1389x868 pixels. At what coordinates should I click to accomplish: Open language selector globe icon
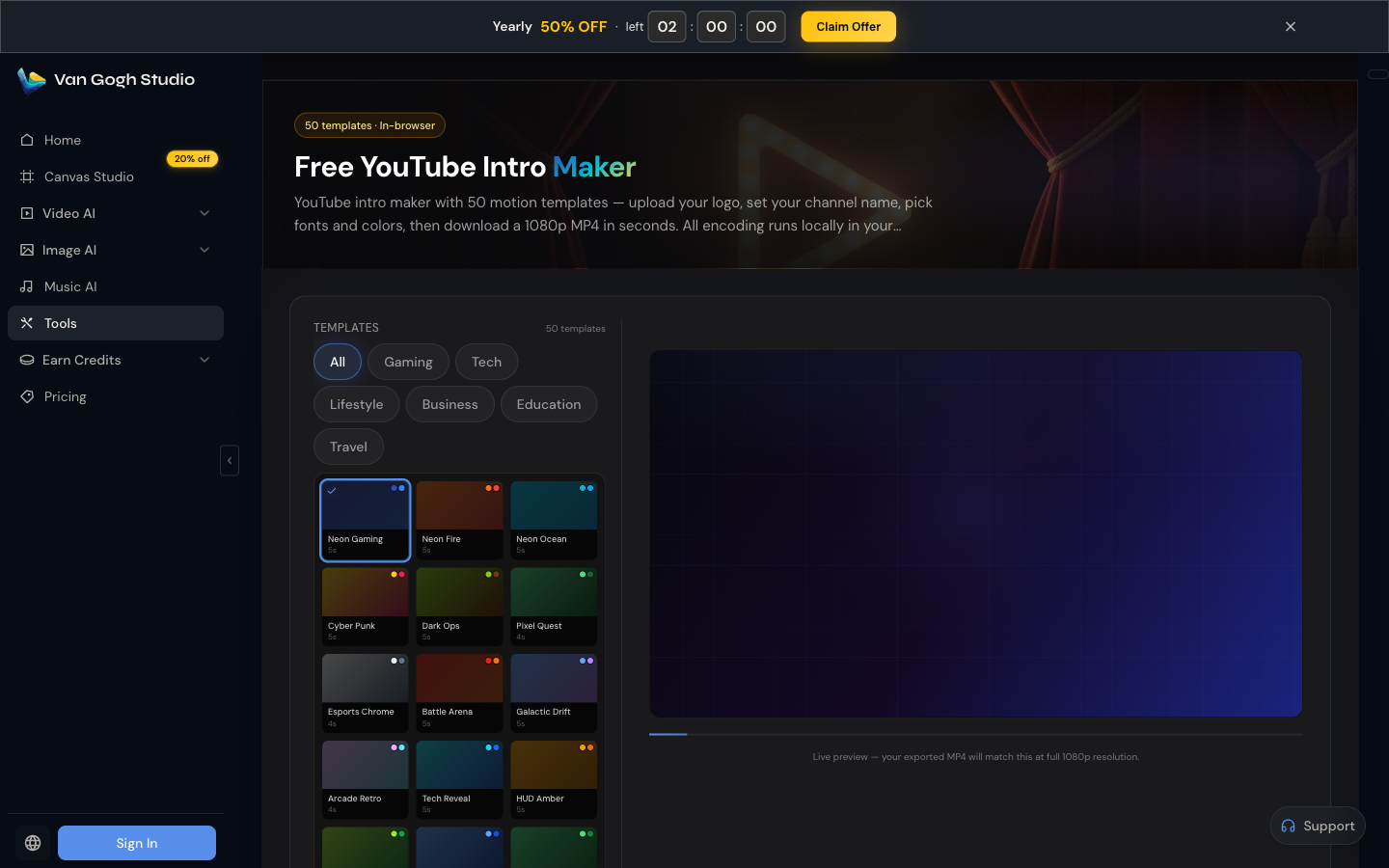click(x=33, y=843)
